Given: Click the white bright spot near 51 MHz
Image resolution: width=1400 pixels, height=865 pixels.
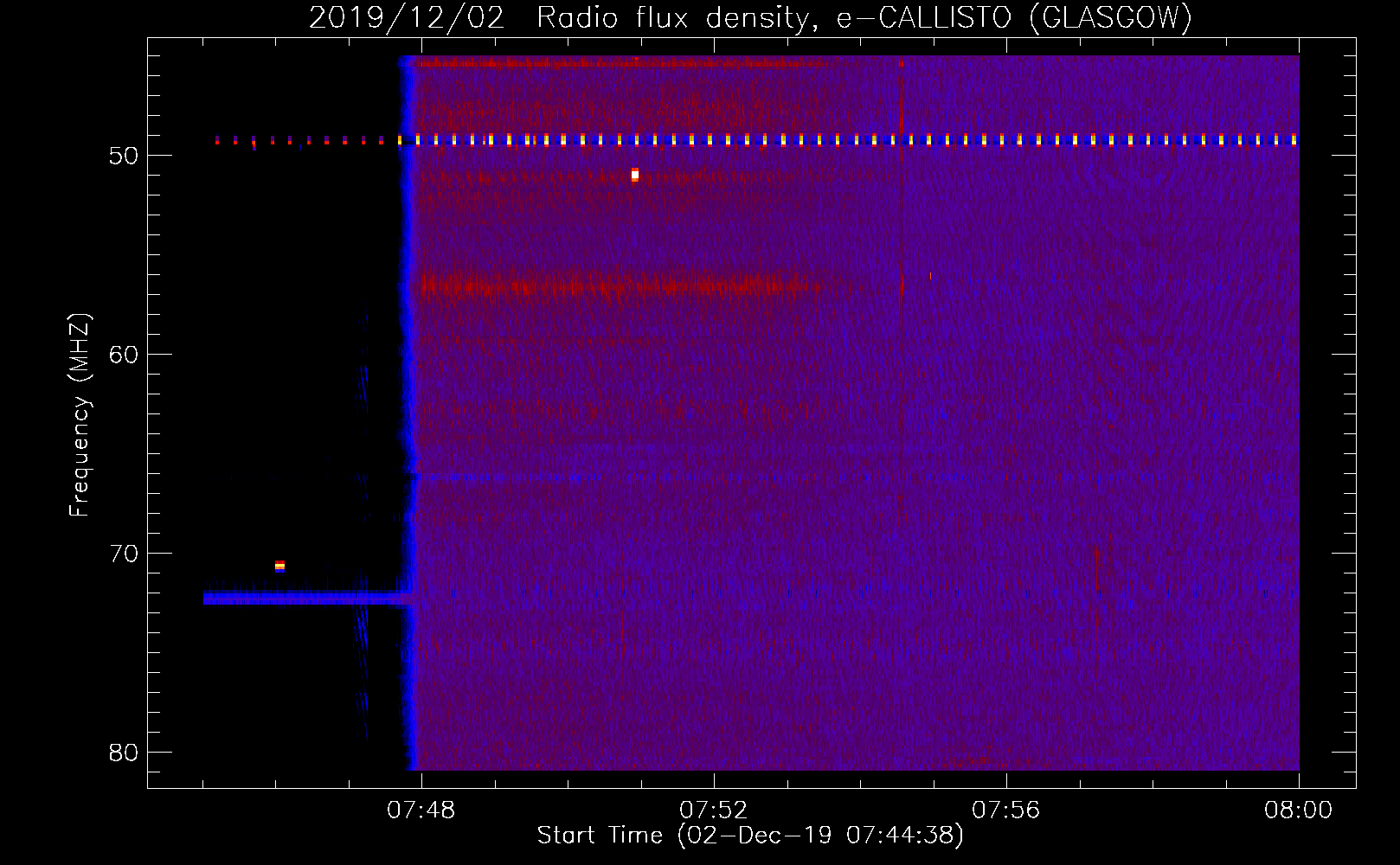Looking at the screenshot, I should pyautogui.click(x=635, y=176).
